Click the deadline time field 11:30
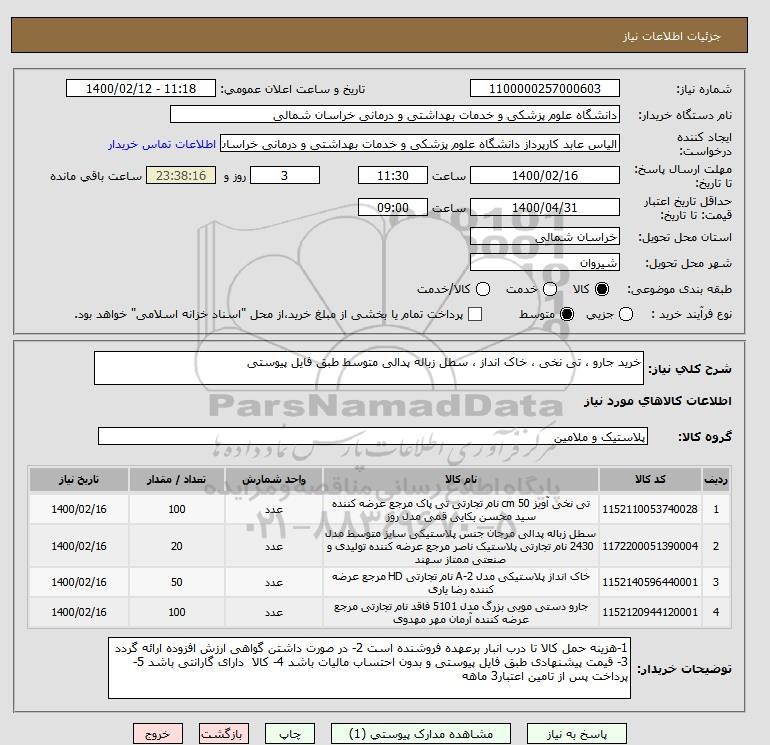The height and width of the screenshot is (745, 770). click(393, 175)
